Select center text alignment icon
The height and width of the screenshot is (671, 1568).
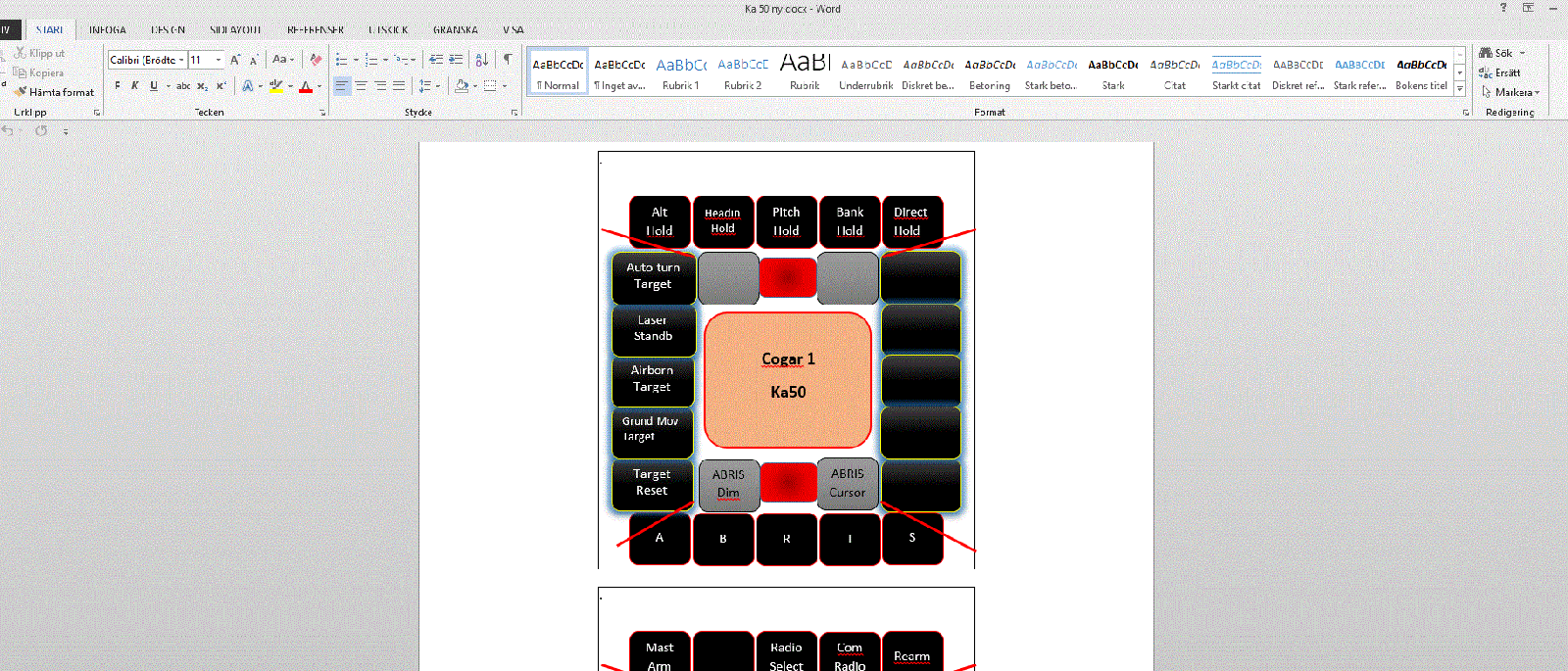(x=361, y=86)
